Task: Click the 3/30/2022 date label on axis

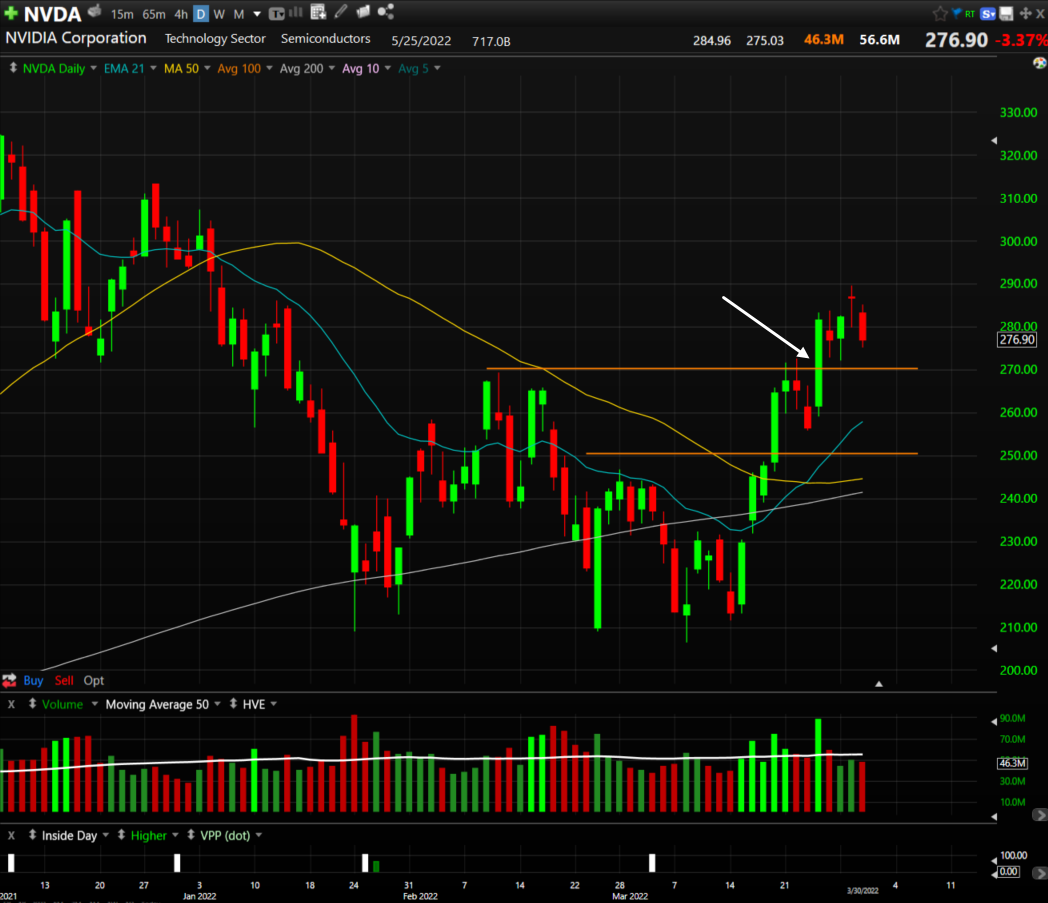Action: (862, 890)
